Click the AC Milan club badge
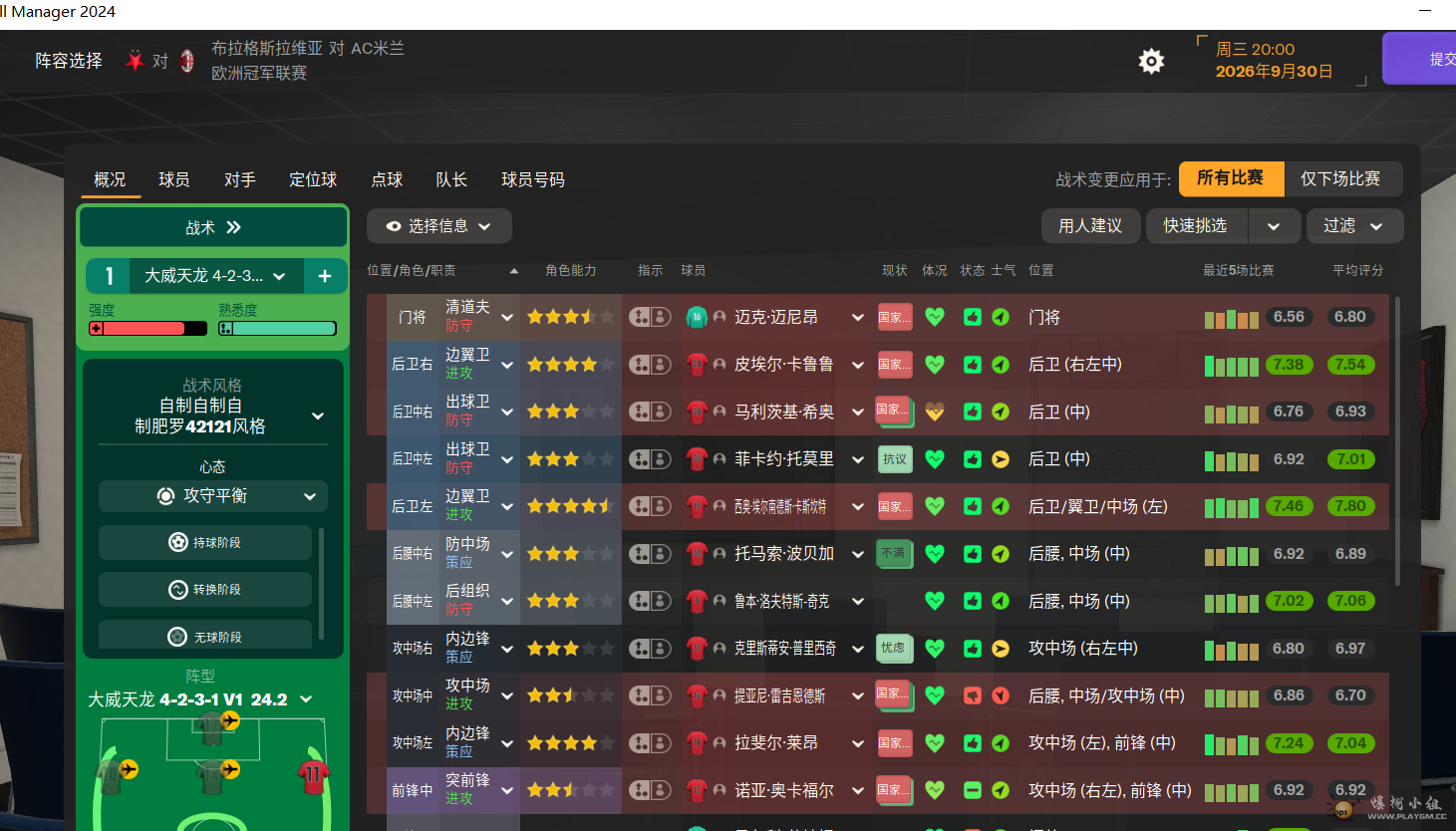This screenshot has width=1456, height=831. 186,61
